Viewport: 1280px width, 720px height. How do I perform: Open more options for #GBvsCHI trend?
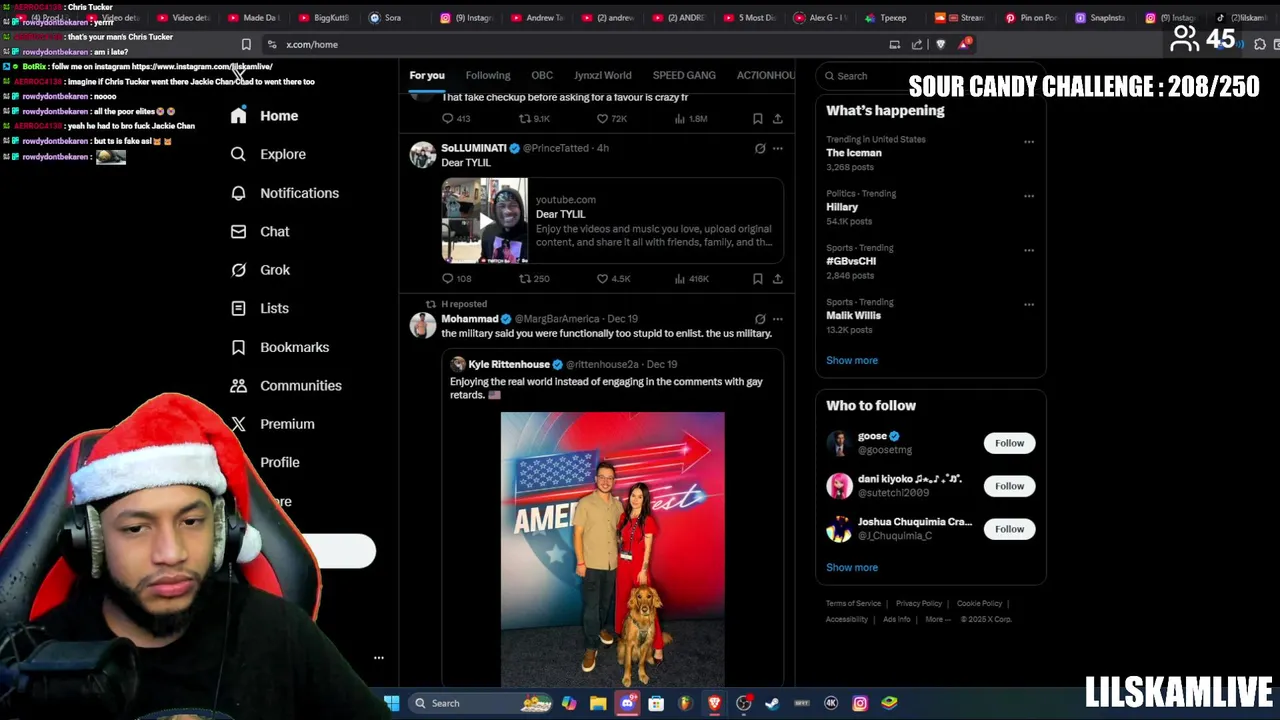1028,250
